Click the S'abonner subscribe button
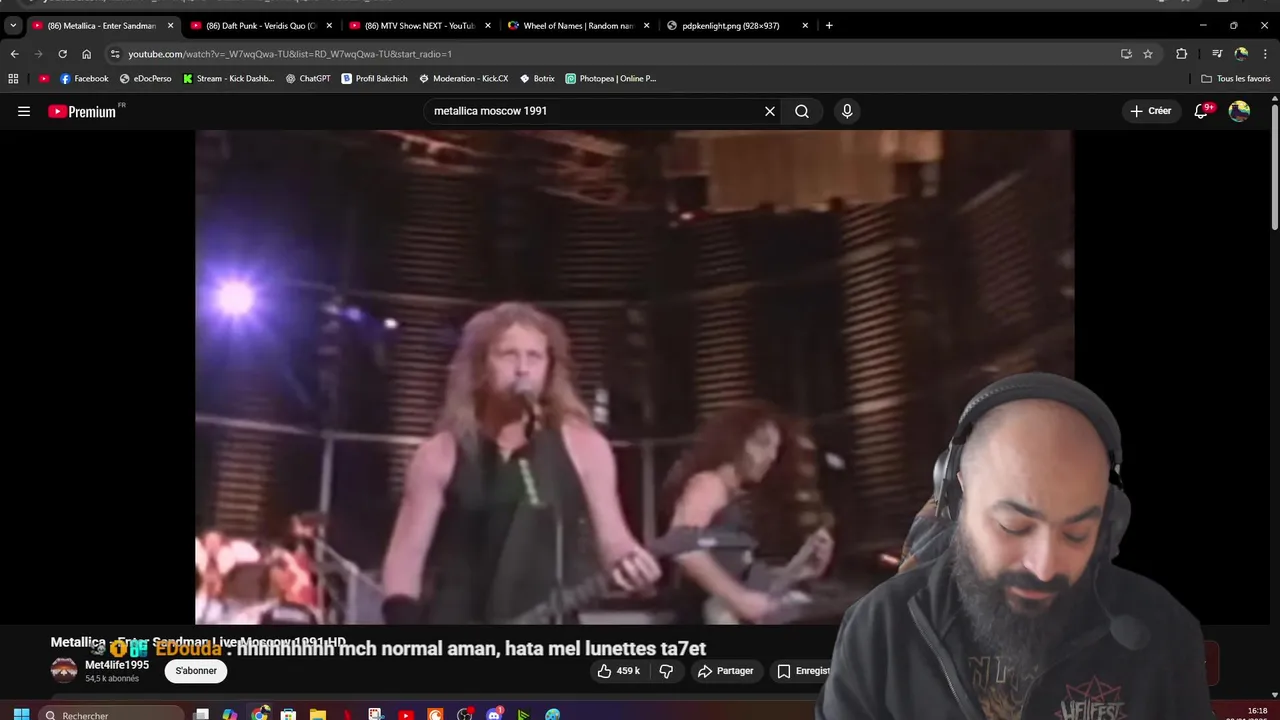Screen dimensions: 1280x720 tap(196, 671)
